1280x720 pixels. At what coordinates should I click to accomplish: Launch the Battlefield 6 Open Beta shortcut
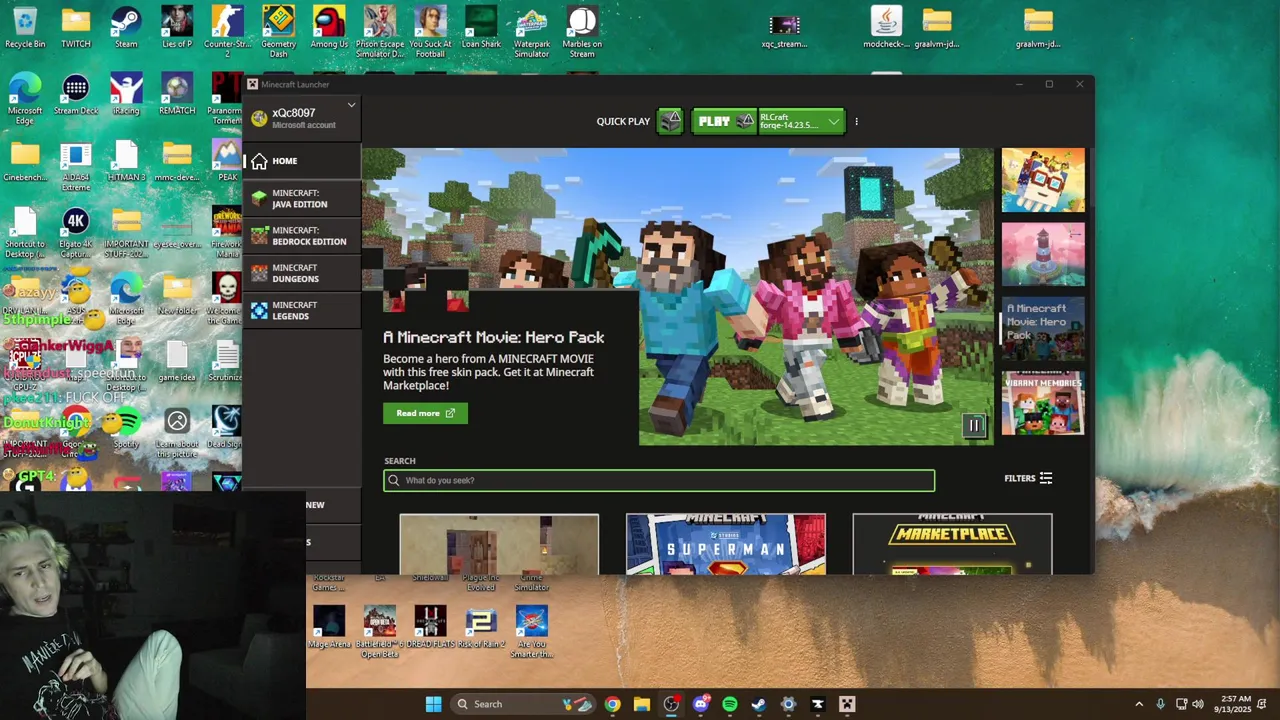click(380, 632)
